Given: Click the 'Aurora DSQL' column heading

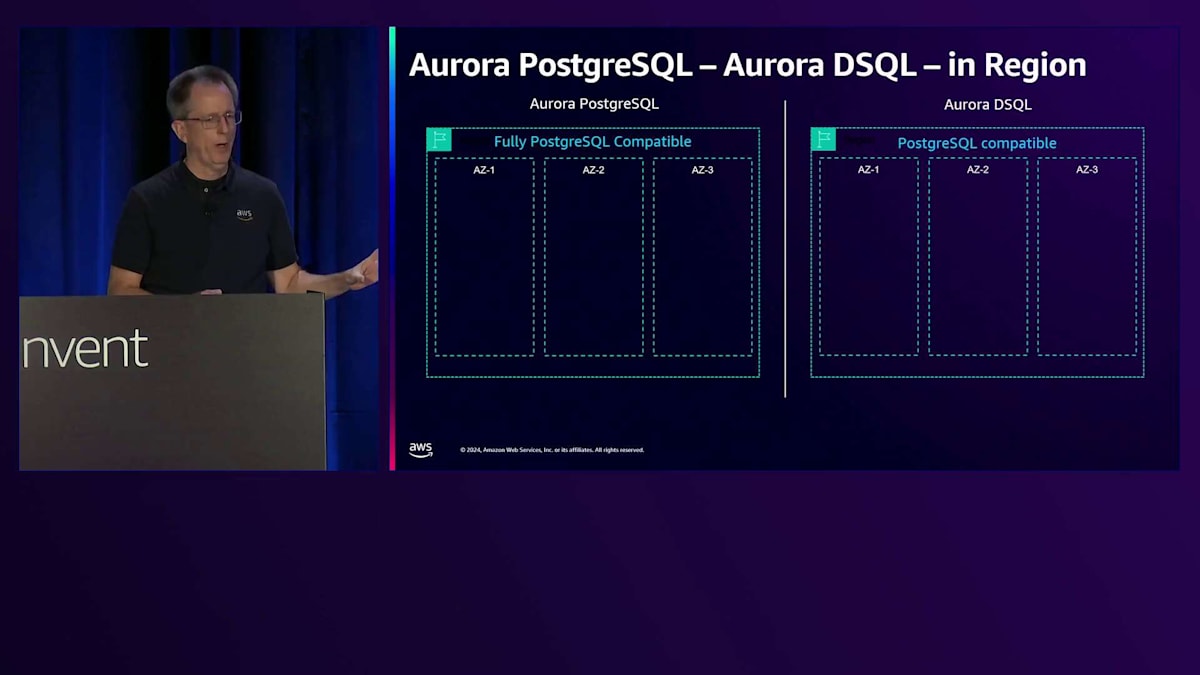Looking at the screenshot, I should [988, 104].
